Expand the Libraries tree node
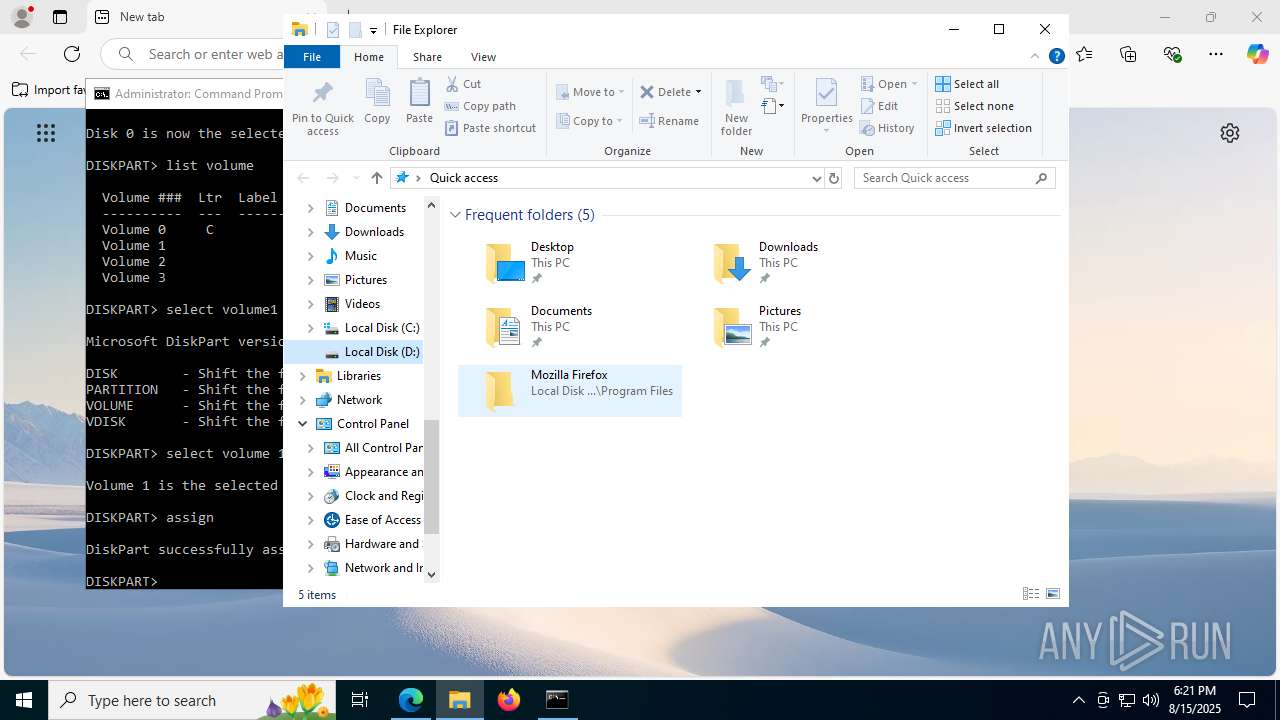The height and width of the screenshot is (720, 1280). tap(302, 376)
